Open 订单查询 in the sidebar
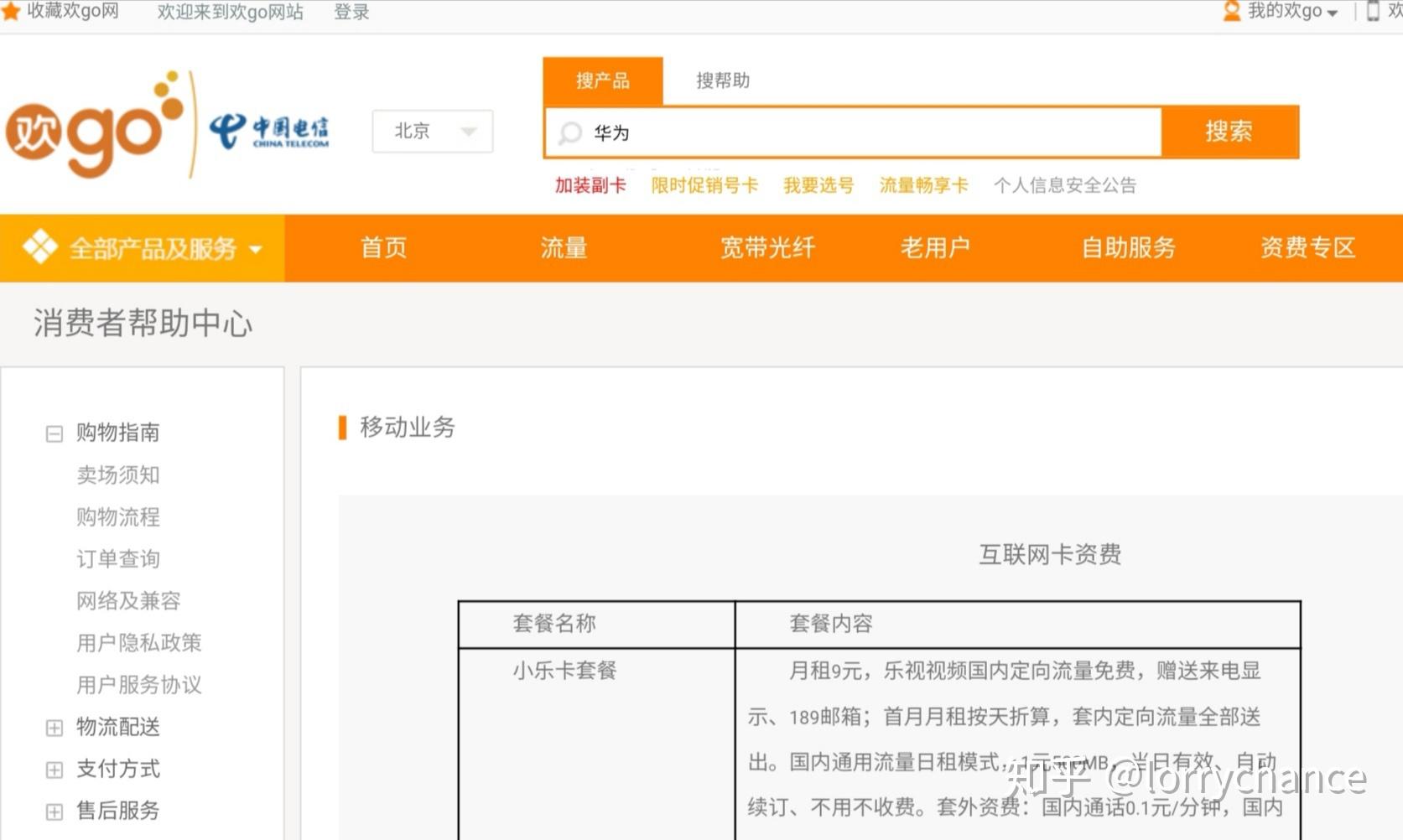 pyautogui.click(x=118, y=558)
